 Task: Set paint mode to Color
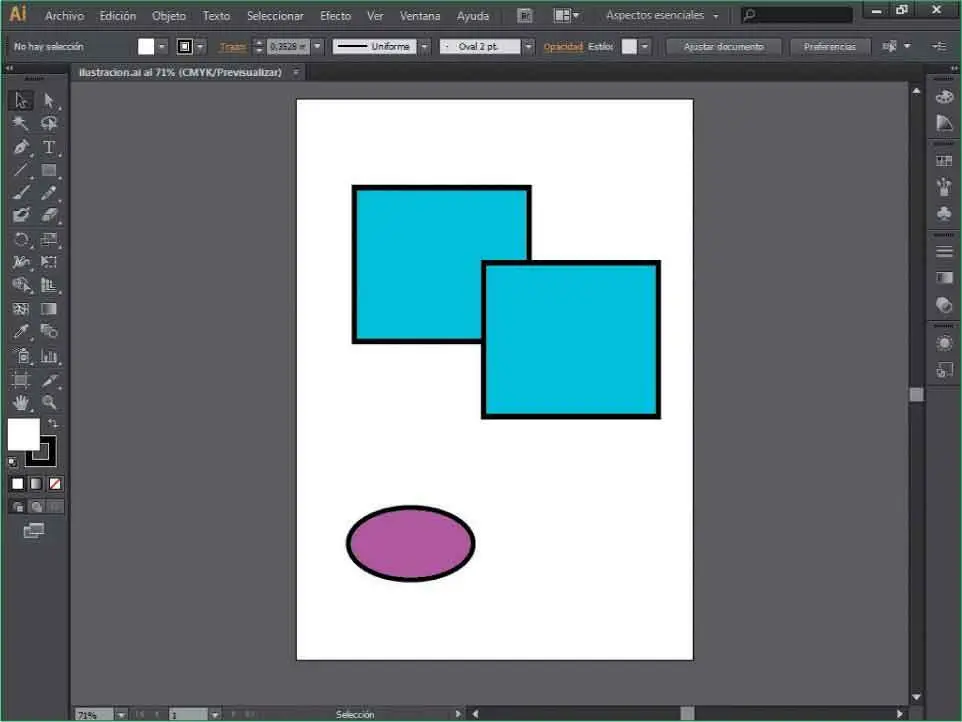click(18, 484)
